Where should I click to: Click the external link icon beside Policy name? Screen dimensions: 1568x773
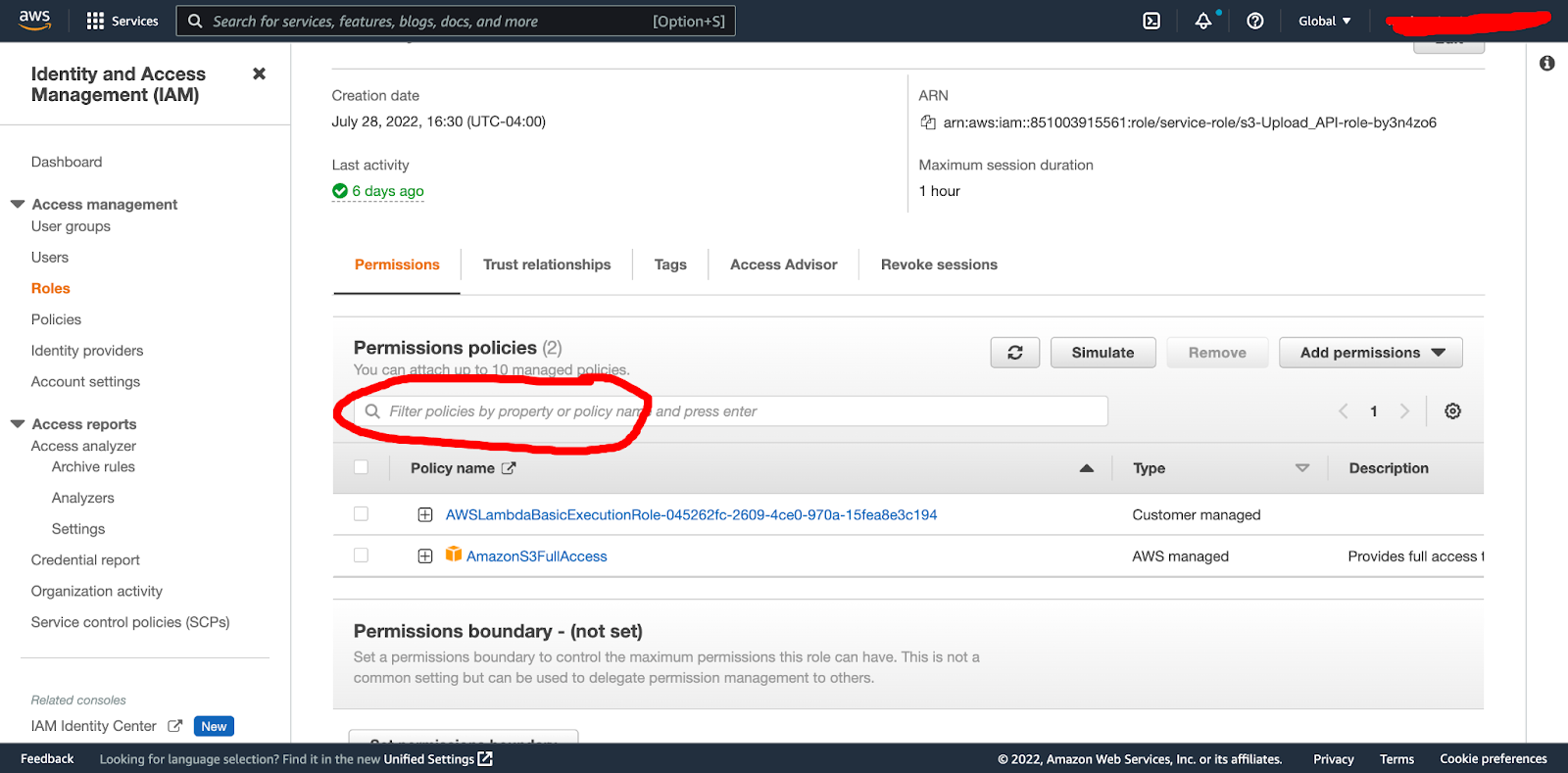pos(509,468)
